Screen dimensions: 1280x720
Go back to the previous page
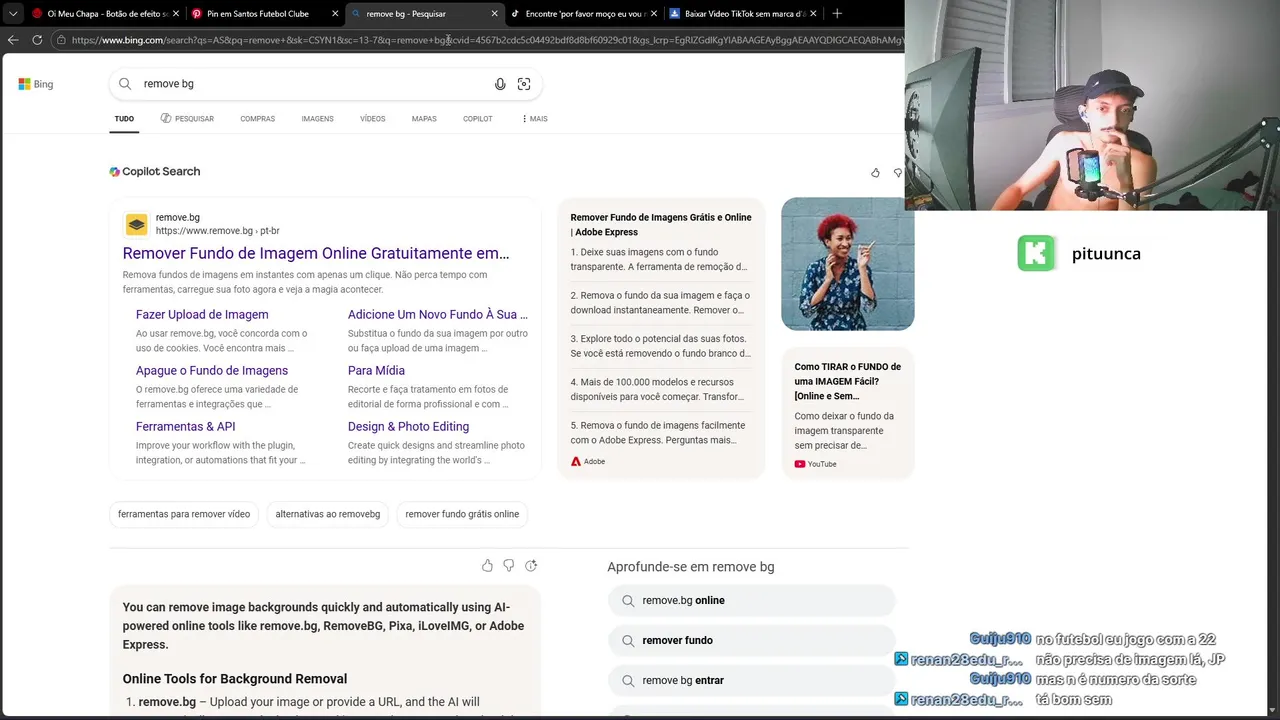pos(13,40)
